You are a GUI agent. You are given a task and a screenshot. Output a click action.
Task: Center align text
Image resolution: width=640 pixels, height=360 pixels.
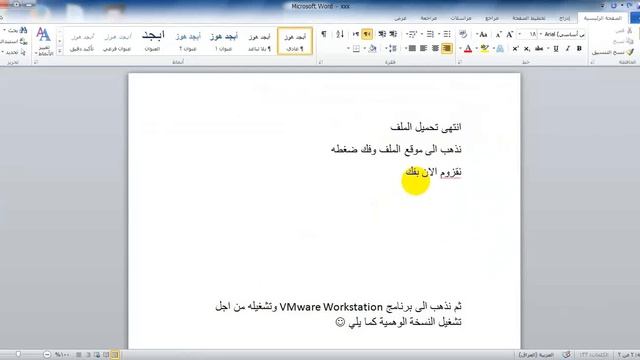click(435, 49)
